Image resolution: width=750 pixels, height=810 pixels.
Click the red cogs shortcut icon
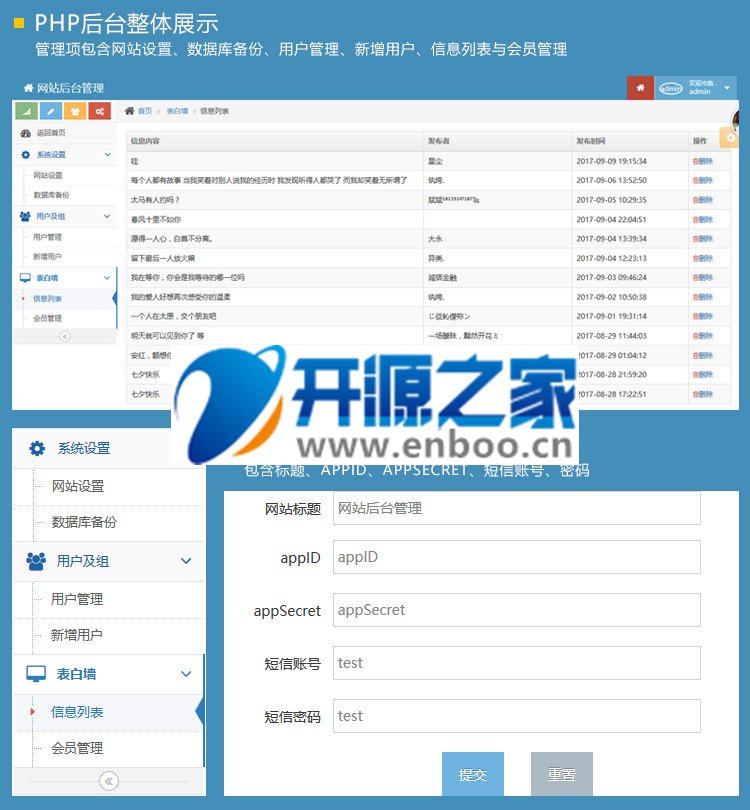[x=100, y=111]
